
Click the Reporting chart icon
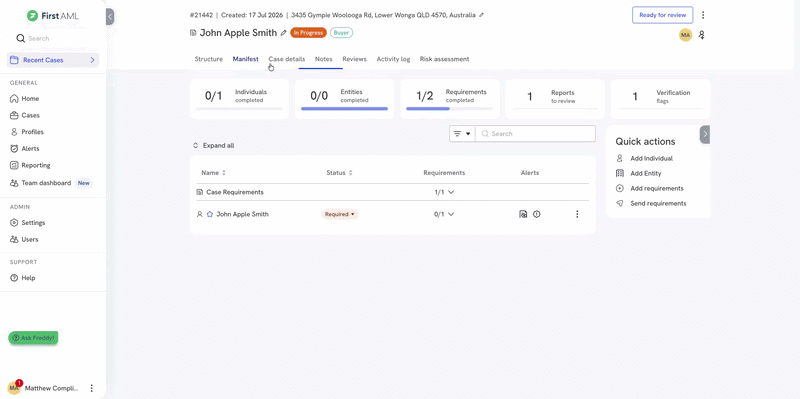coord(14,165)
